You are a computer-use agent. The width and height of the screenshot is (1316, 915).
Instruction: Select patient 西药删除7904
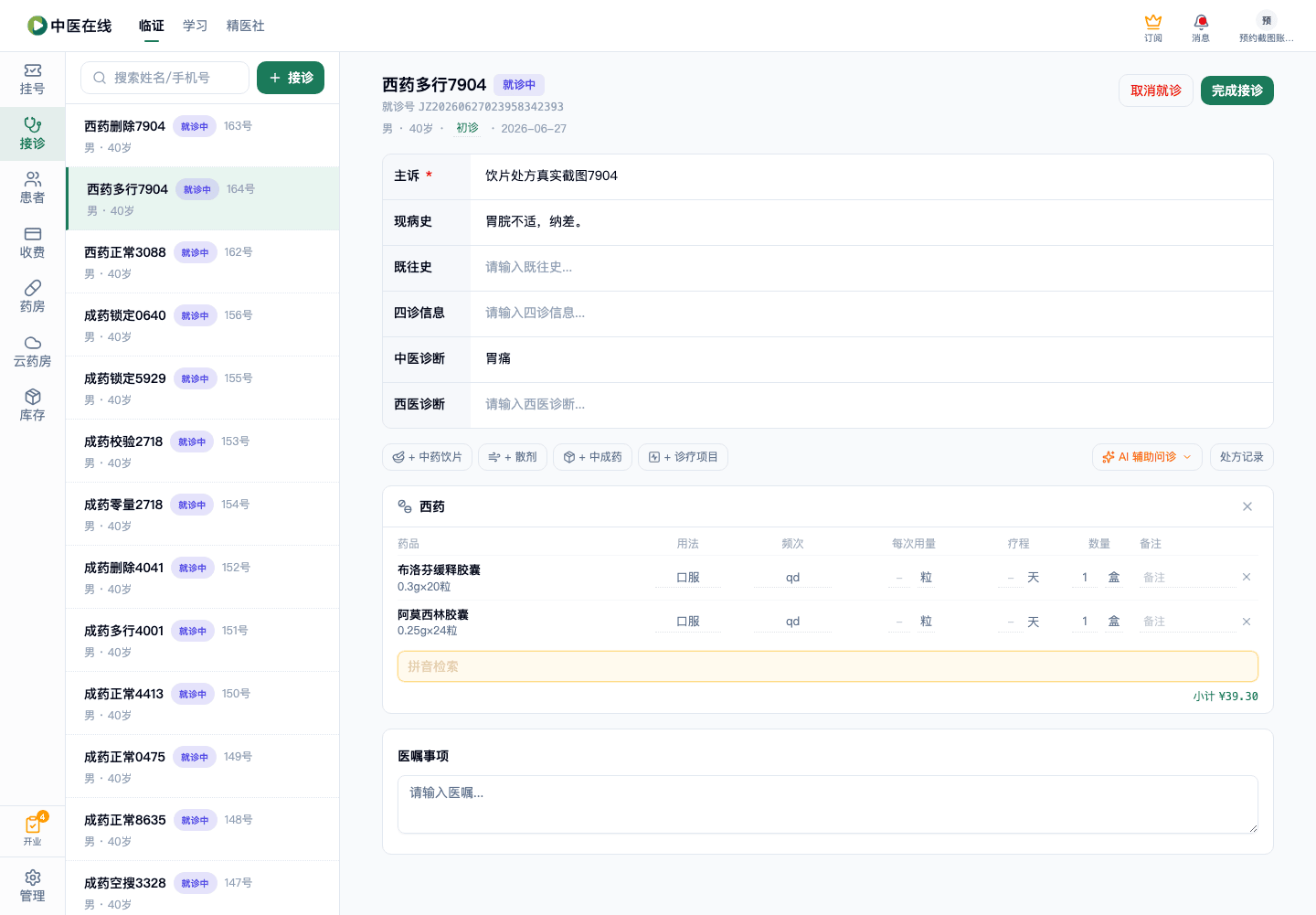click(x=203, y=135)
